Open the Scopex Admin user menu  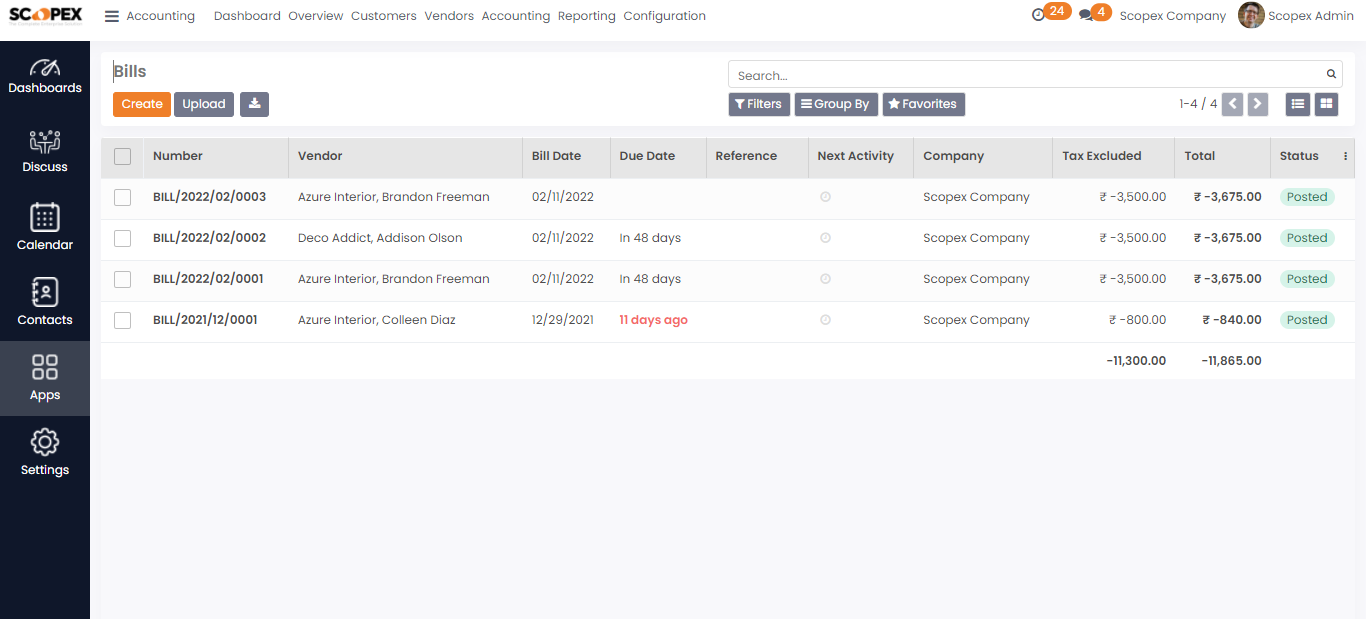pos(1310,16)
